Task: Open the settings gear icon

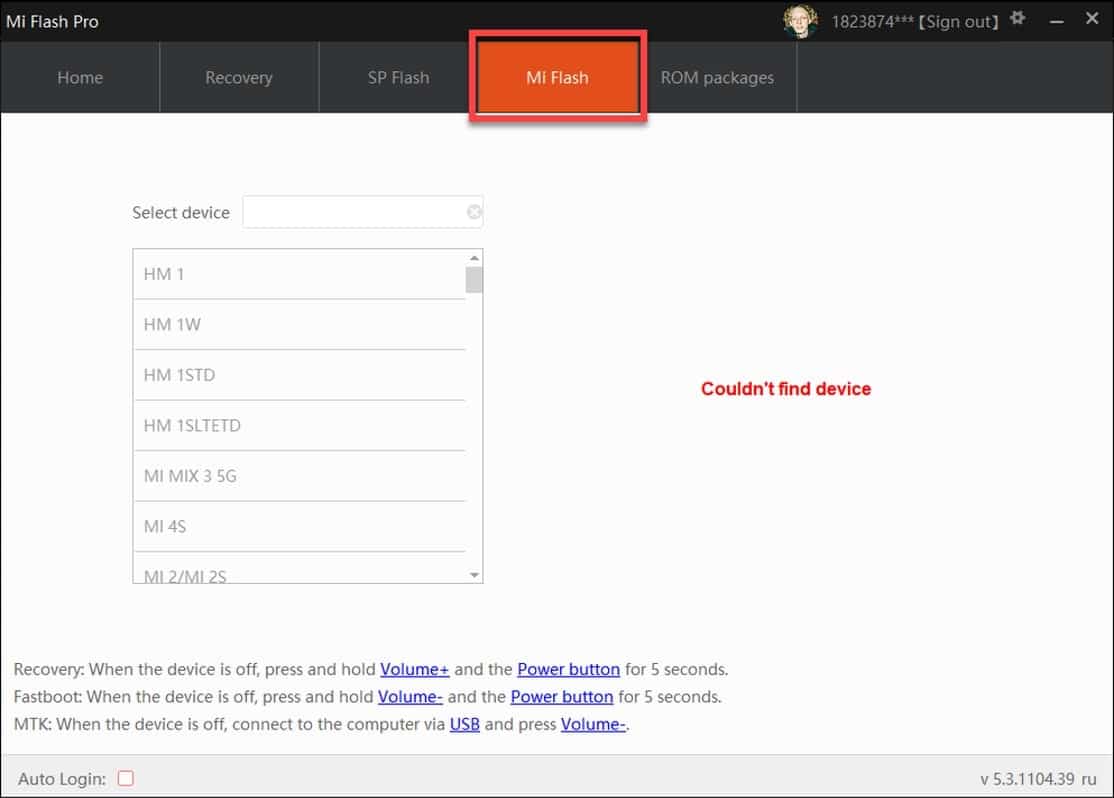Action: pos(1017,18)
